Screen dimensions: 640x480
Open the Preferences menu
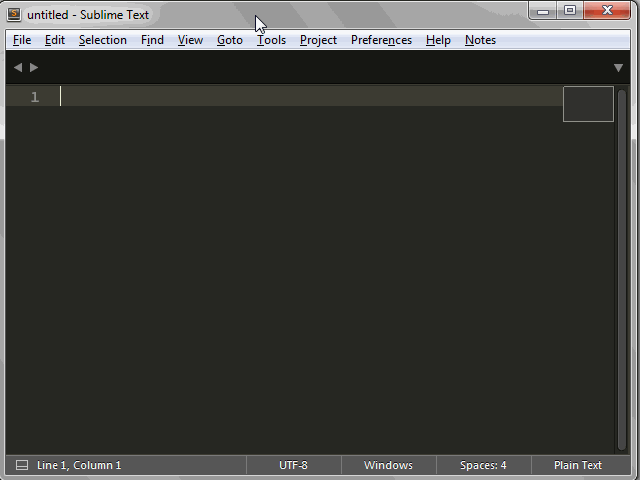381,40
